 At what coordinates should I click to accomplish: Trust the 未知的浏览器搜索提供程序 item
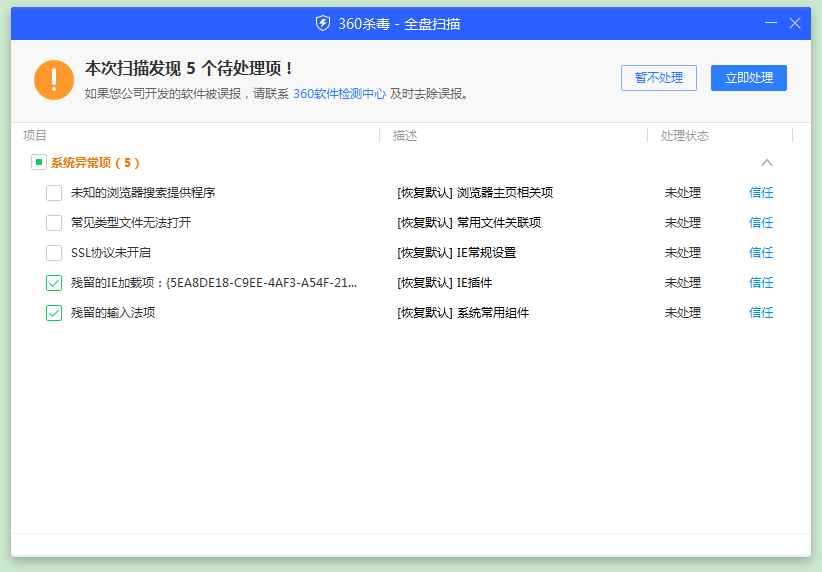761,193
